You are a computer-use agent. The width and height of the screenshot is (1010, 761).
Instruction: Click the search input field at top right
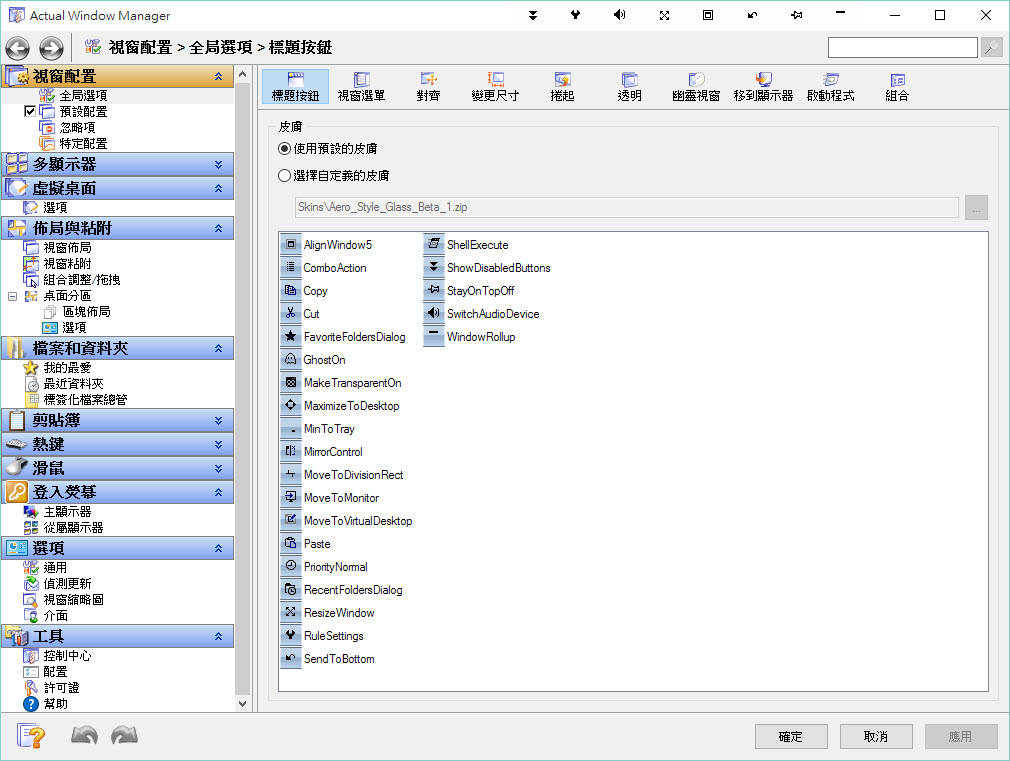pyautogui.click(x=902, y=47)
